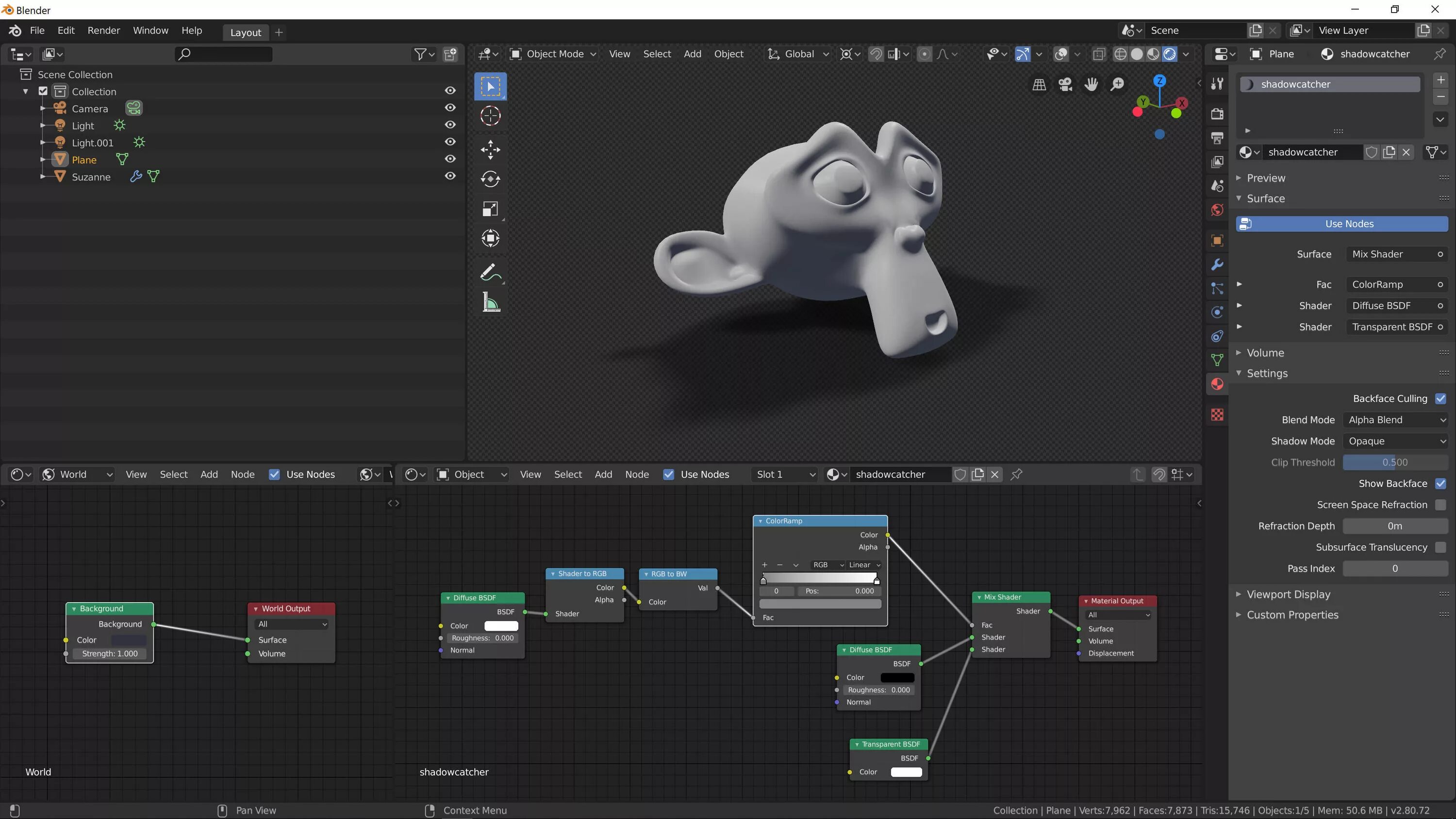Image resolution: width=1456 pixels, height=819 pixels.
Task: Open the Blend Mode dropdown
Action: [x=1395, y=420]
